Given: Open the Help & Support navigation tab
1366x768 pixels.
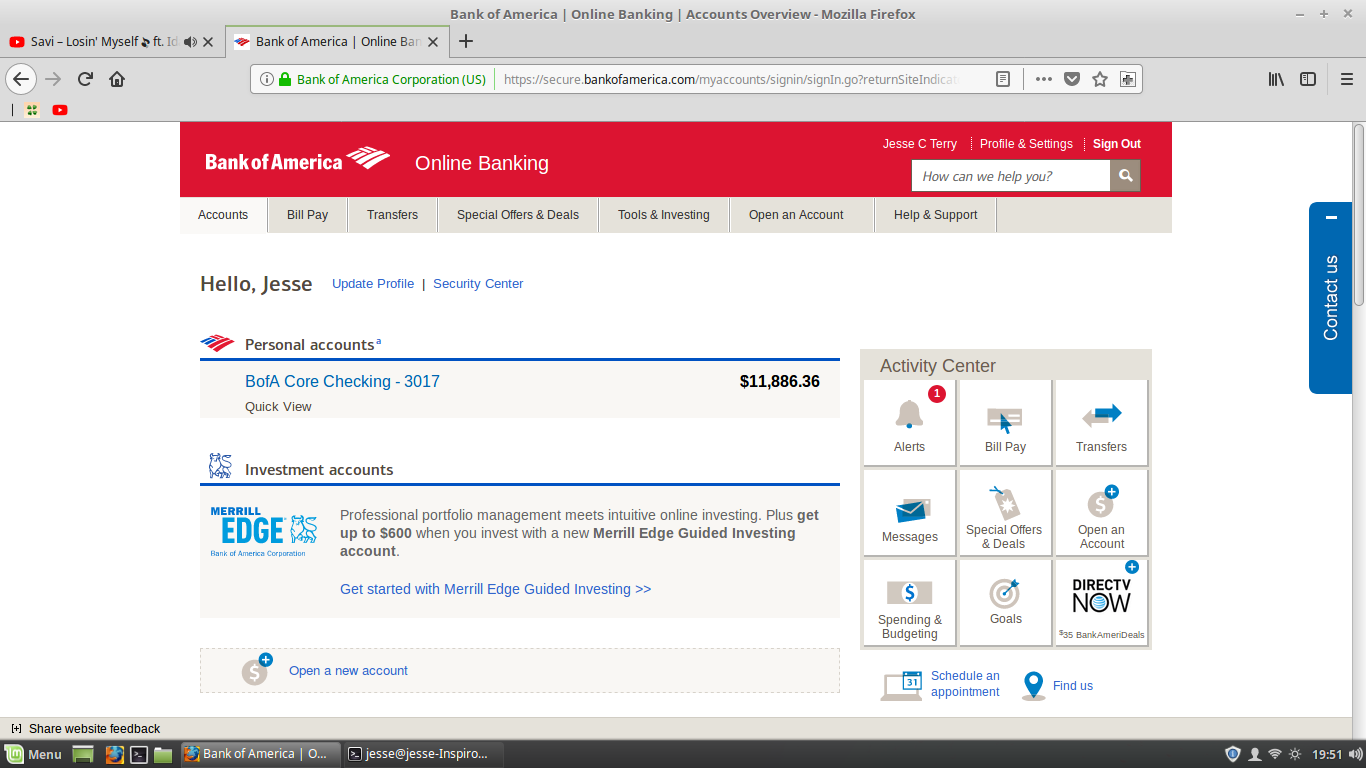Looking at the screenshot, I should tap(935, 215).
